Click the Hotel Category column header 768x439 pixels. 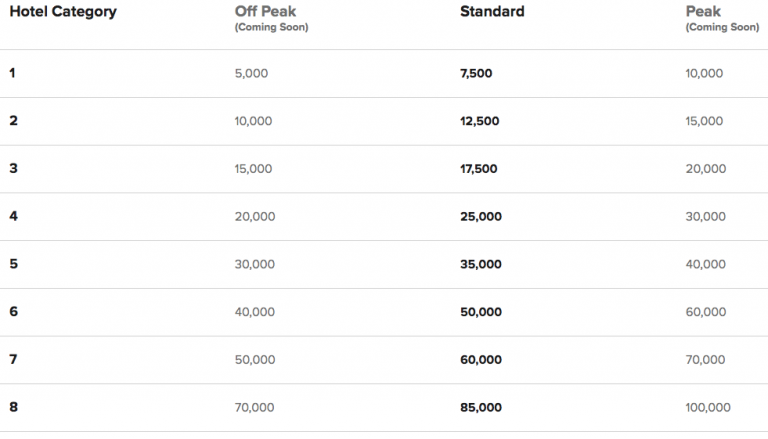point(63,12)
